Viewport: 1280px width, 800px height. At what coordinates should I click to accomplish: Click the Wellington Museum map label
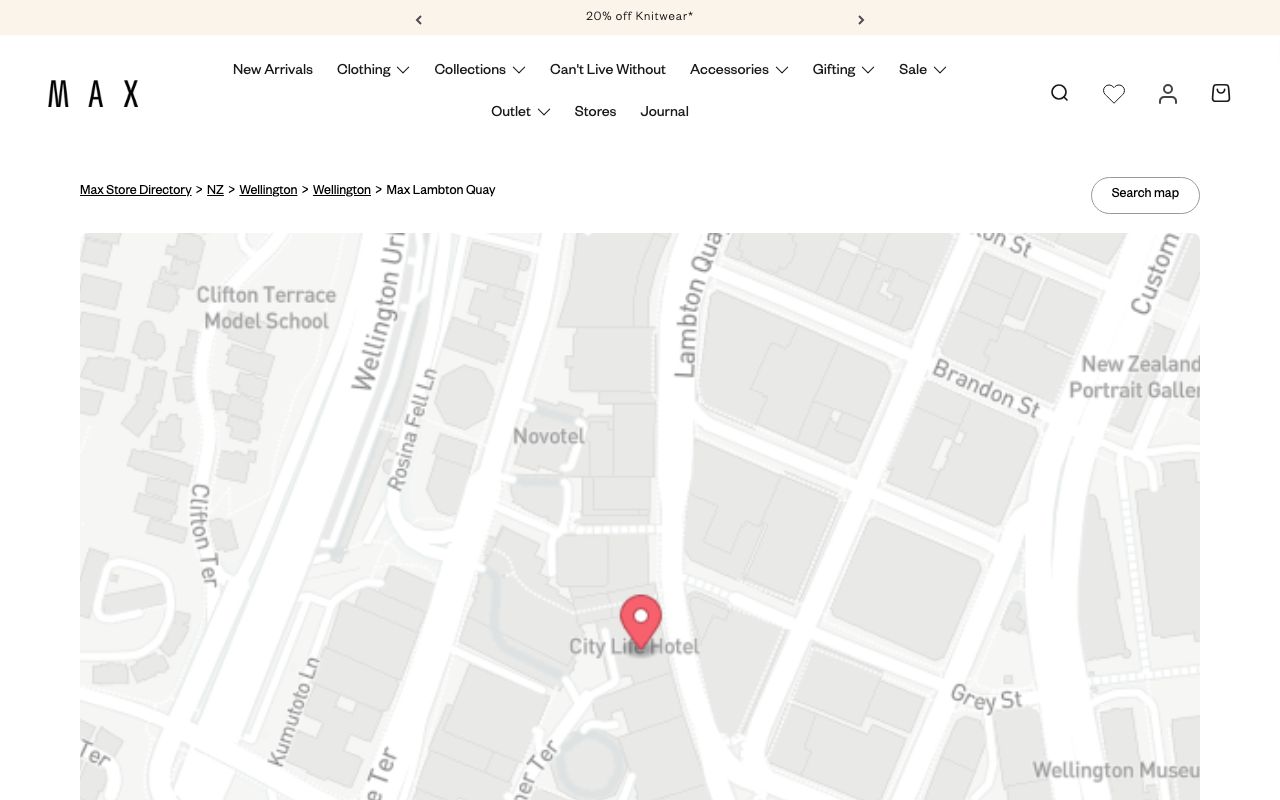tap(1116, 770)
